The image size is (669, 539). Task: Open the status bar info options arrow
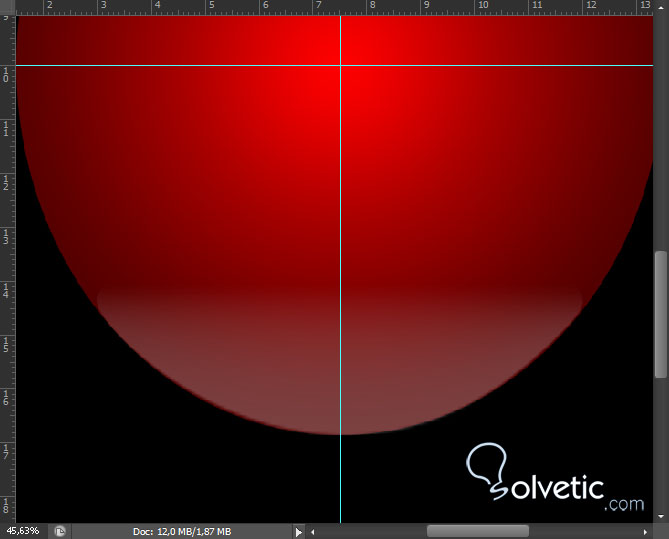pos(299,532)
